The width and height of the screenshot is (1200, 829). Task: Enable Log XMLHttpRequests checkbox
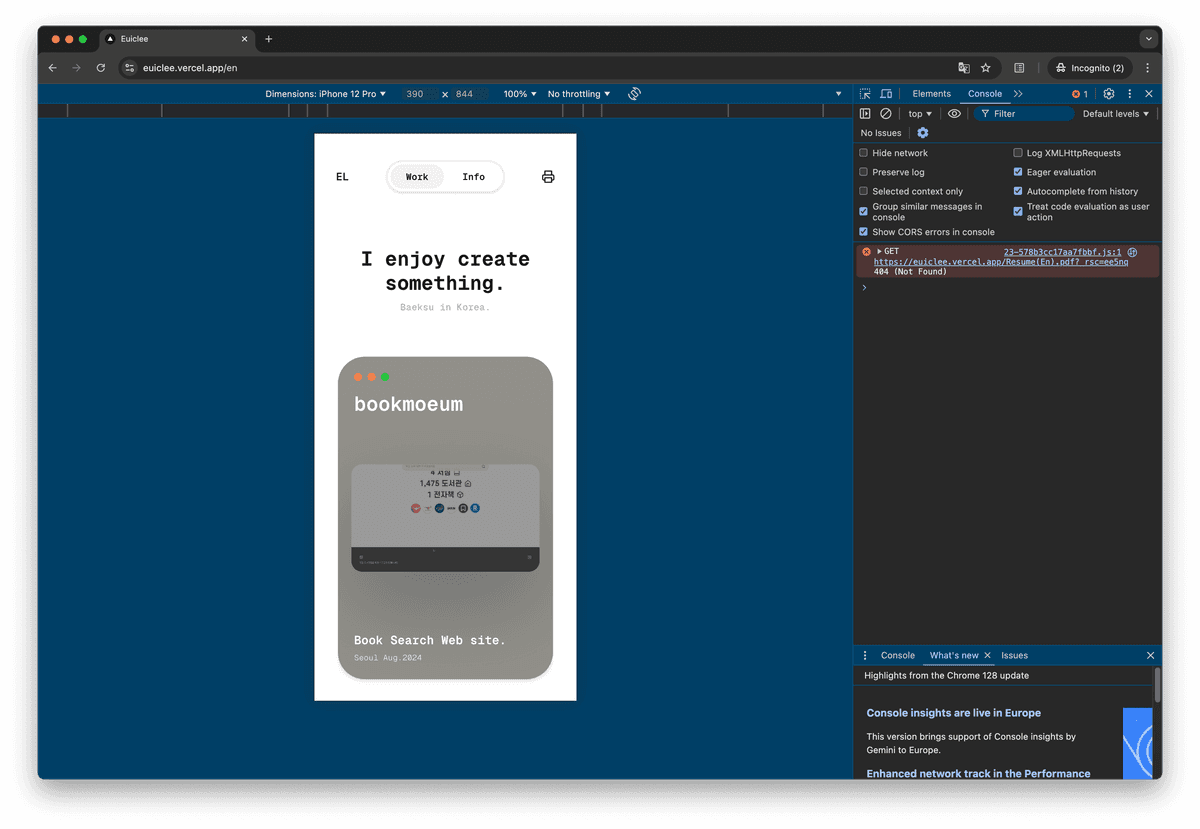pos(1018,153)
